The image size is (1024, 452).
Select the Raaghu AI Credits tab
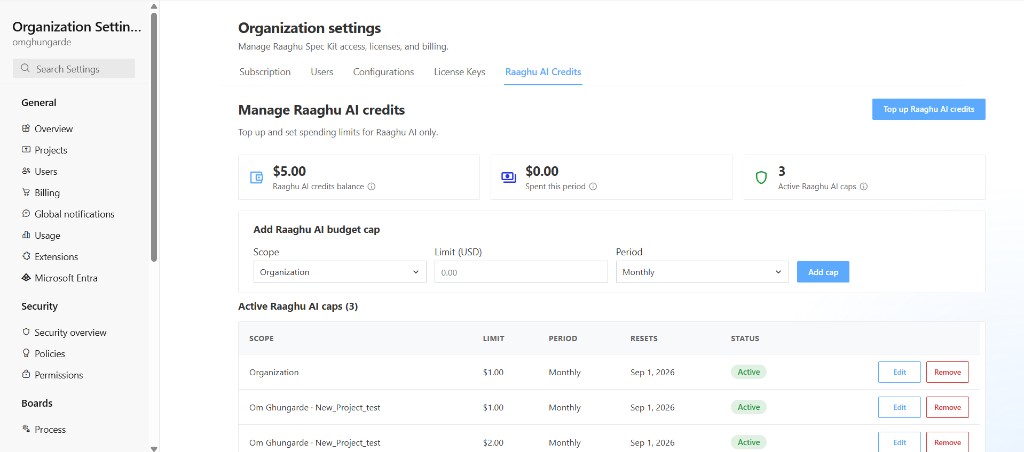pyautogui.click(x=543, y=72)
